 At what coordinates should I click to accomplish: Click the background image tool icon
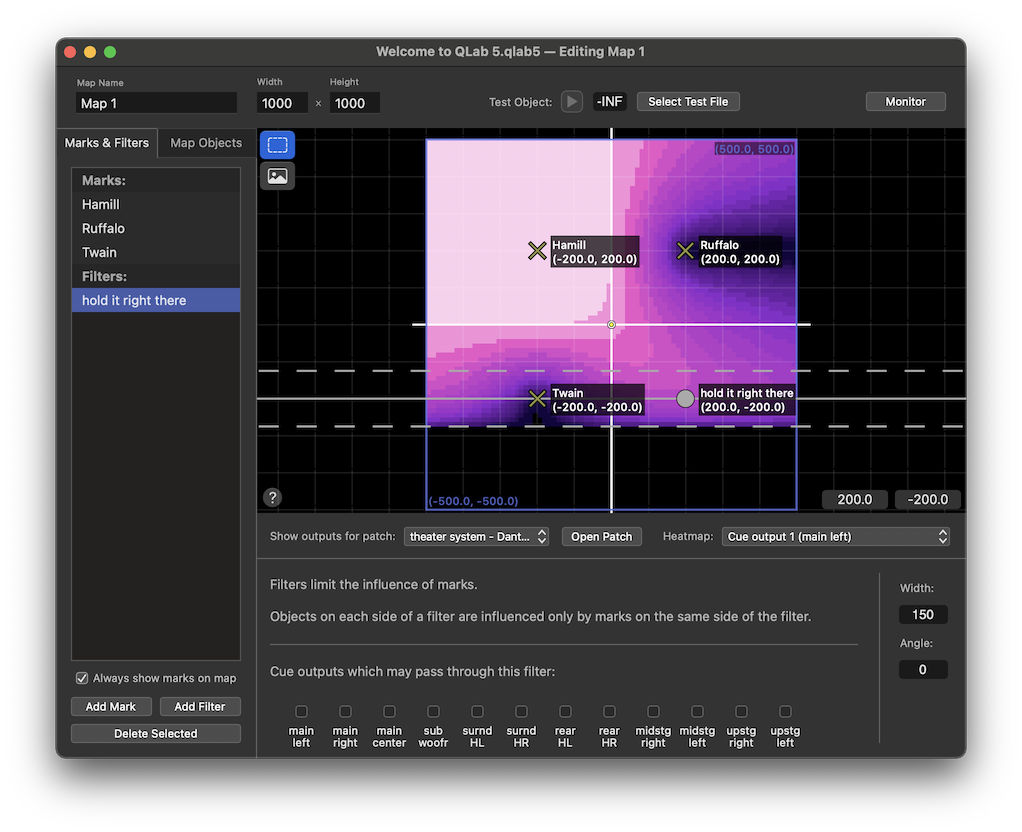click(x=277, y=176)
